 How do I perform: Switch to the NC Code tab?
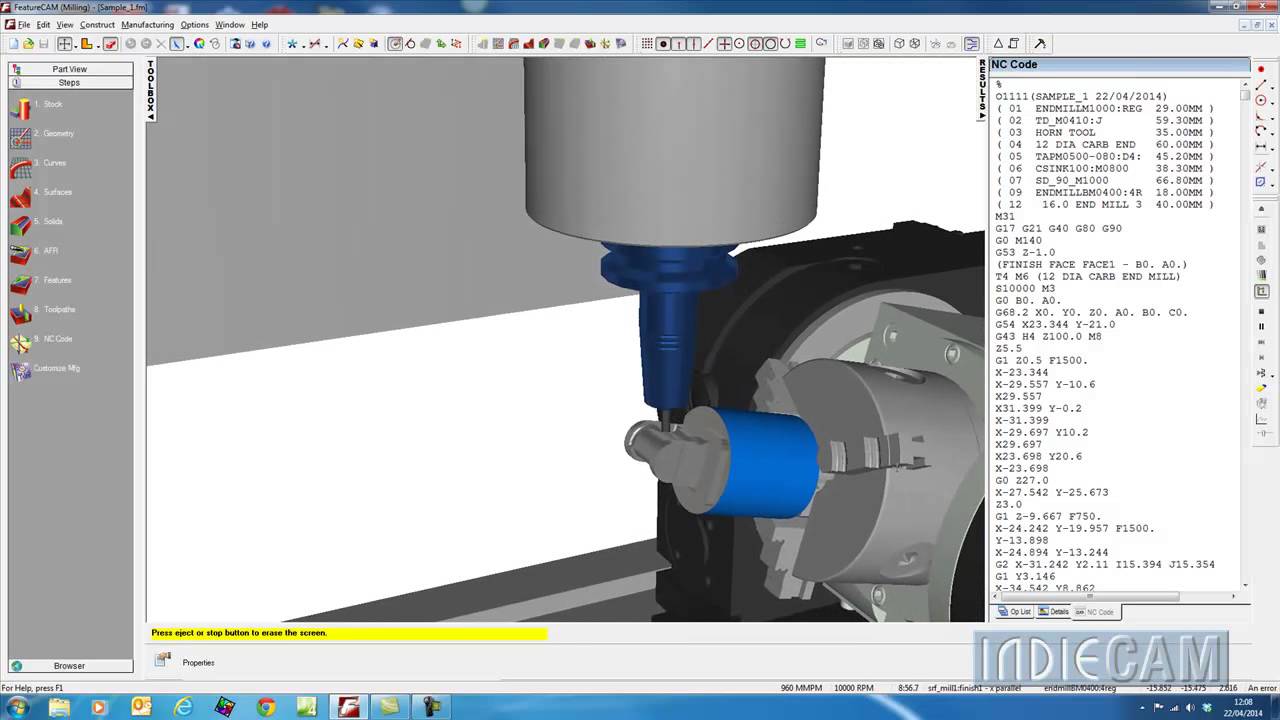(1094, 612)
